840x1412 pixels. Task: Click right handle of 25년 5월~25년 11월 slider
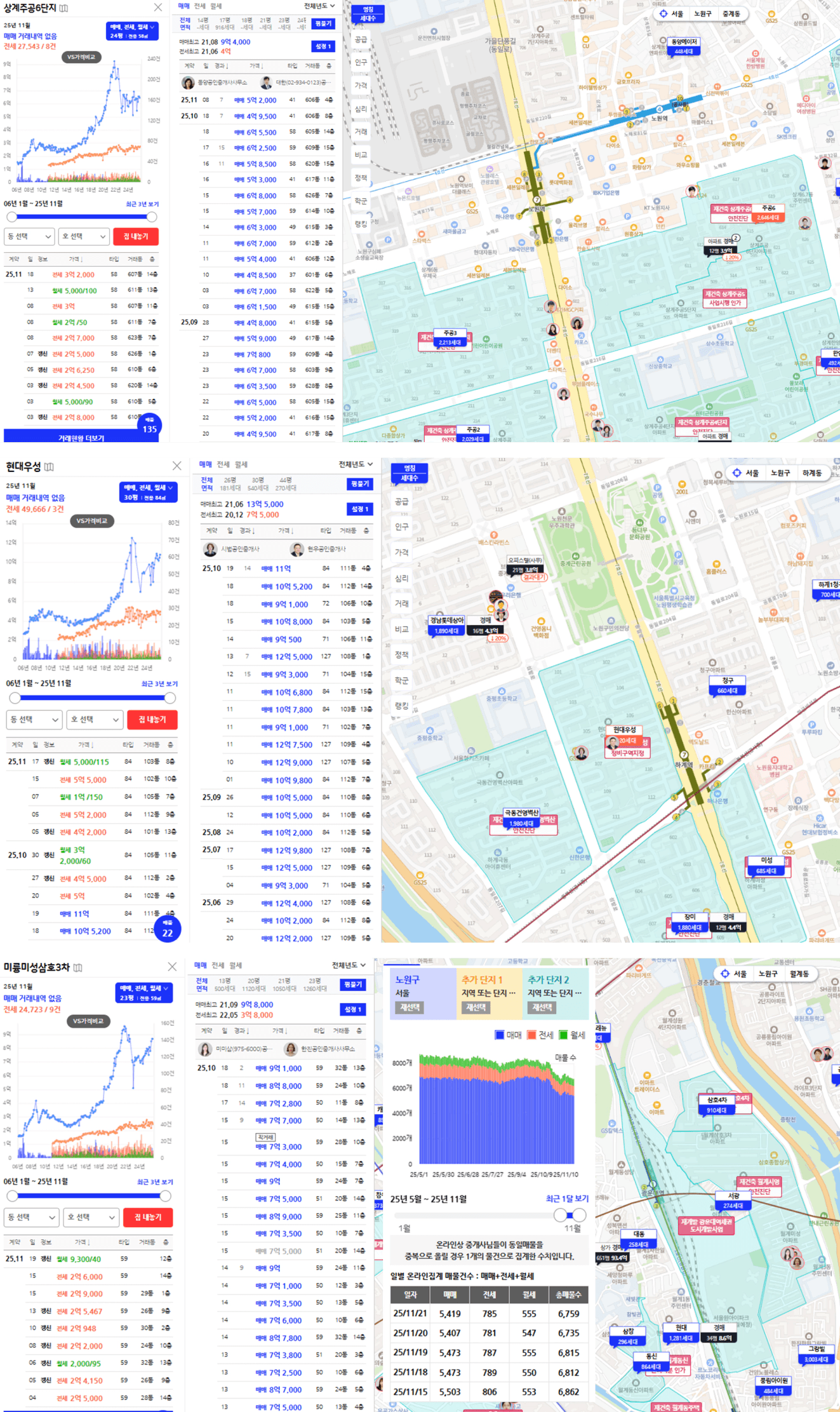point(579,1215)
